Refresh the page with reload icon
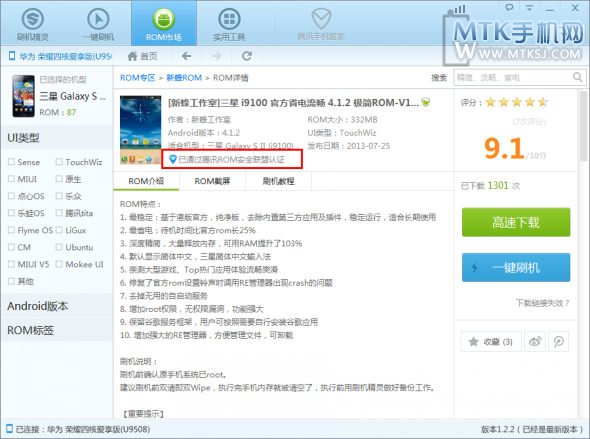 pos(247,56)
